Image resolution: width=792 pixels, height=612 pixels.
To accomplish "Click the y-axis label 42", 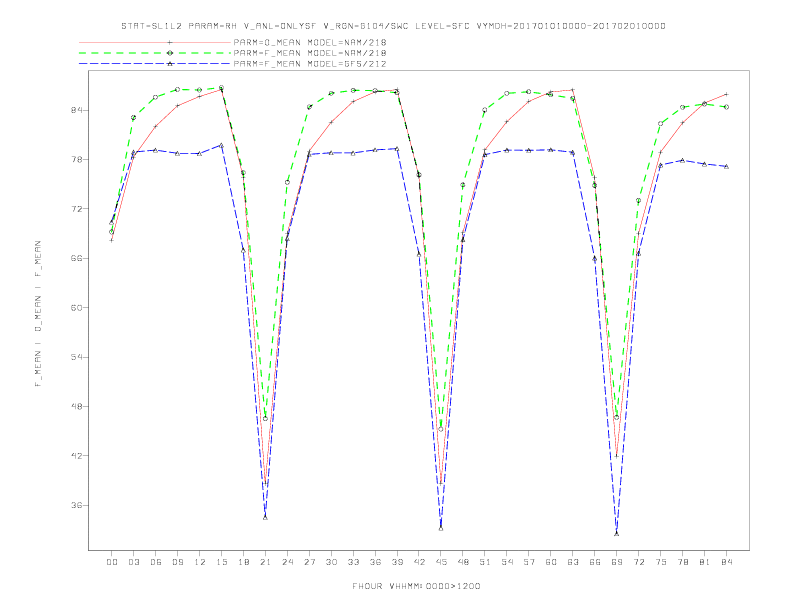I will click(x=76, y=456).
